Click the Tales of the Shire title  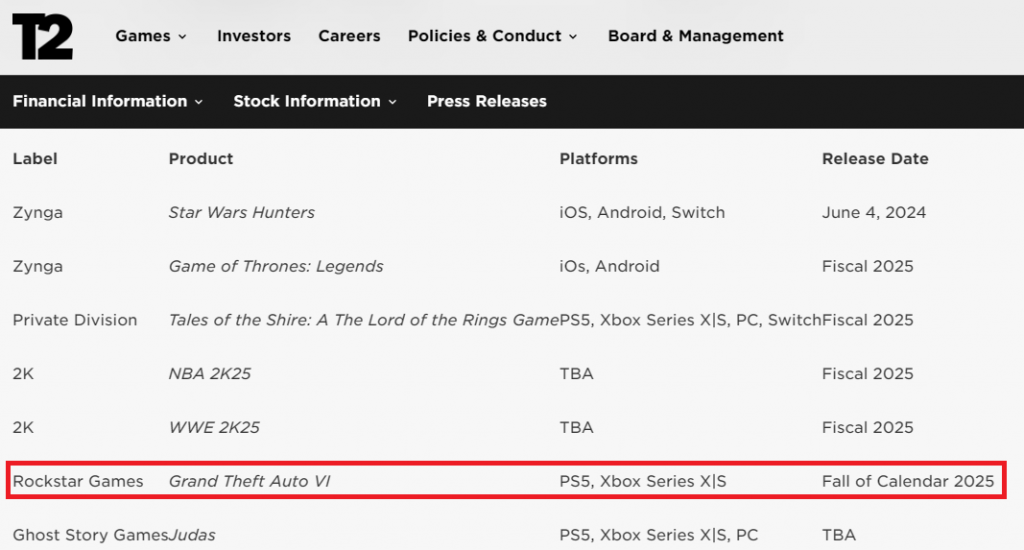point(363,320)
